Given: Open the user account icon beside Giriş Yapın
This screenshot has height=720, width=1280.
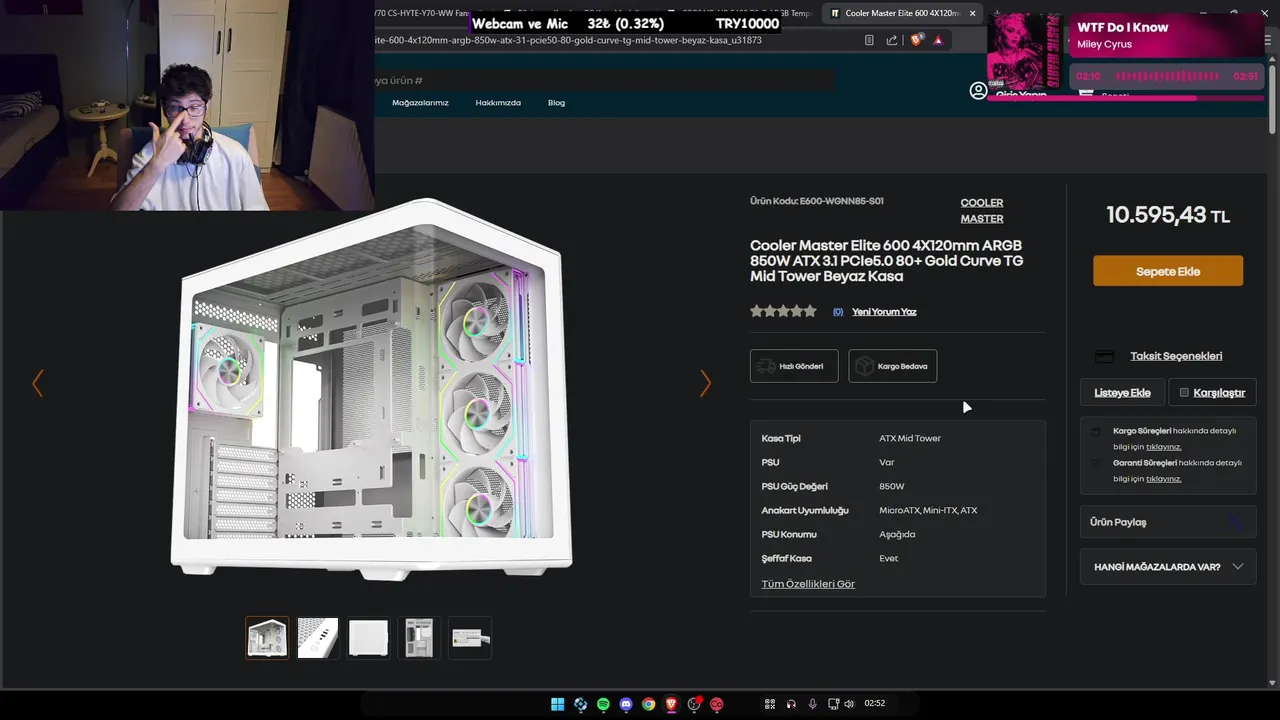Looking at the screenshot, I should pos(978,91).
